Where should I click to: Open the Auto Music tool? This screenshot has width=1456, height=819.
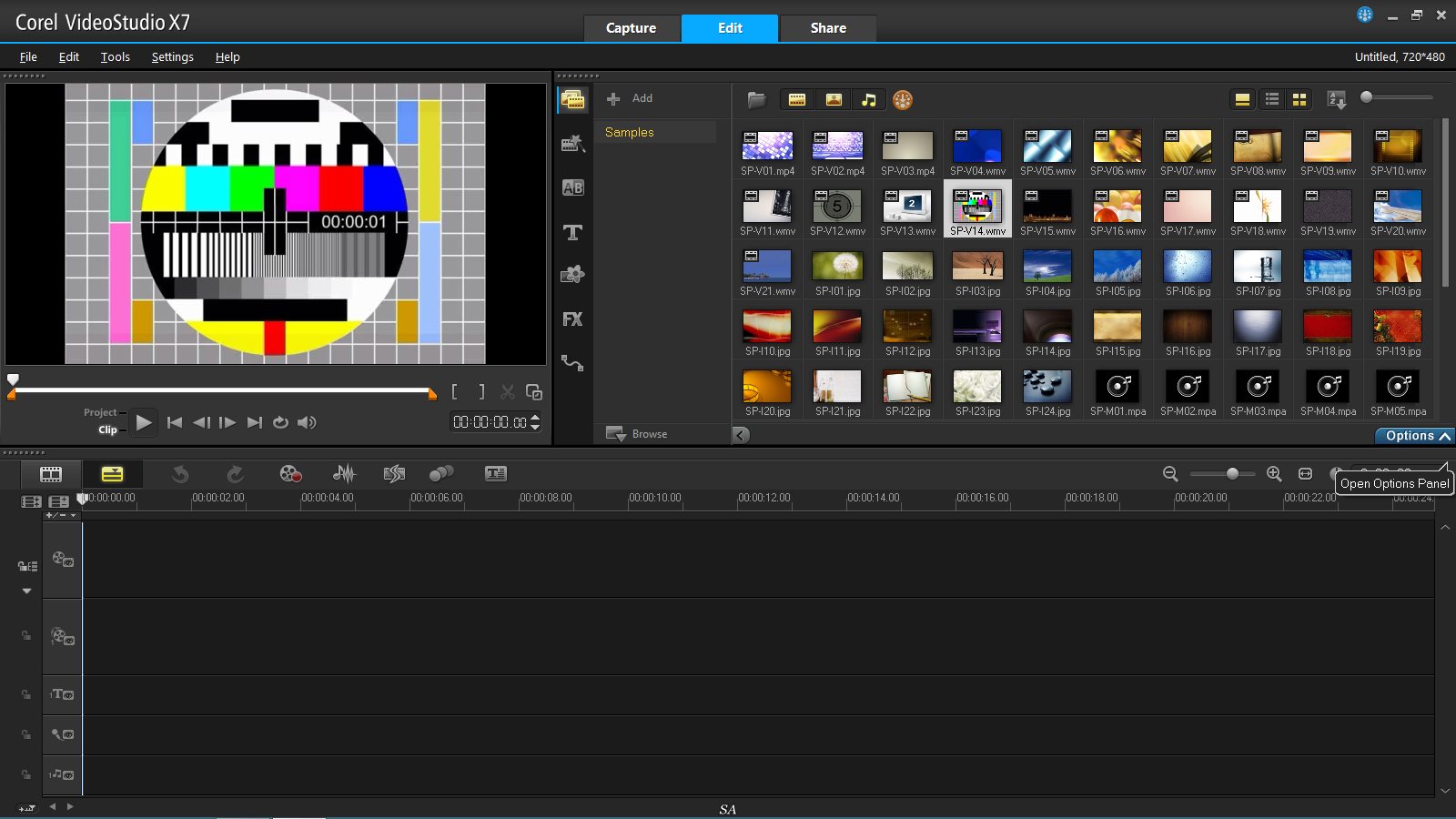click(394, 473)
